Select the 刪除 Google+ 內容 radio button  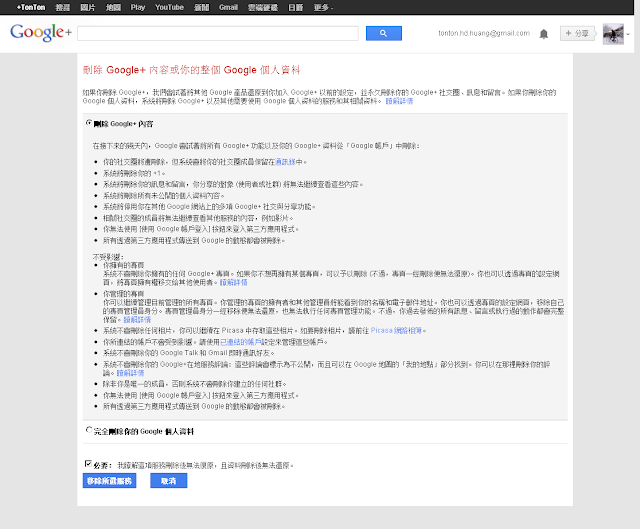click(x=89, y=122)
